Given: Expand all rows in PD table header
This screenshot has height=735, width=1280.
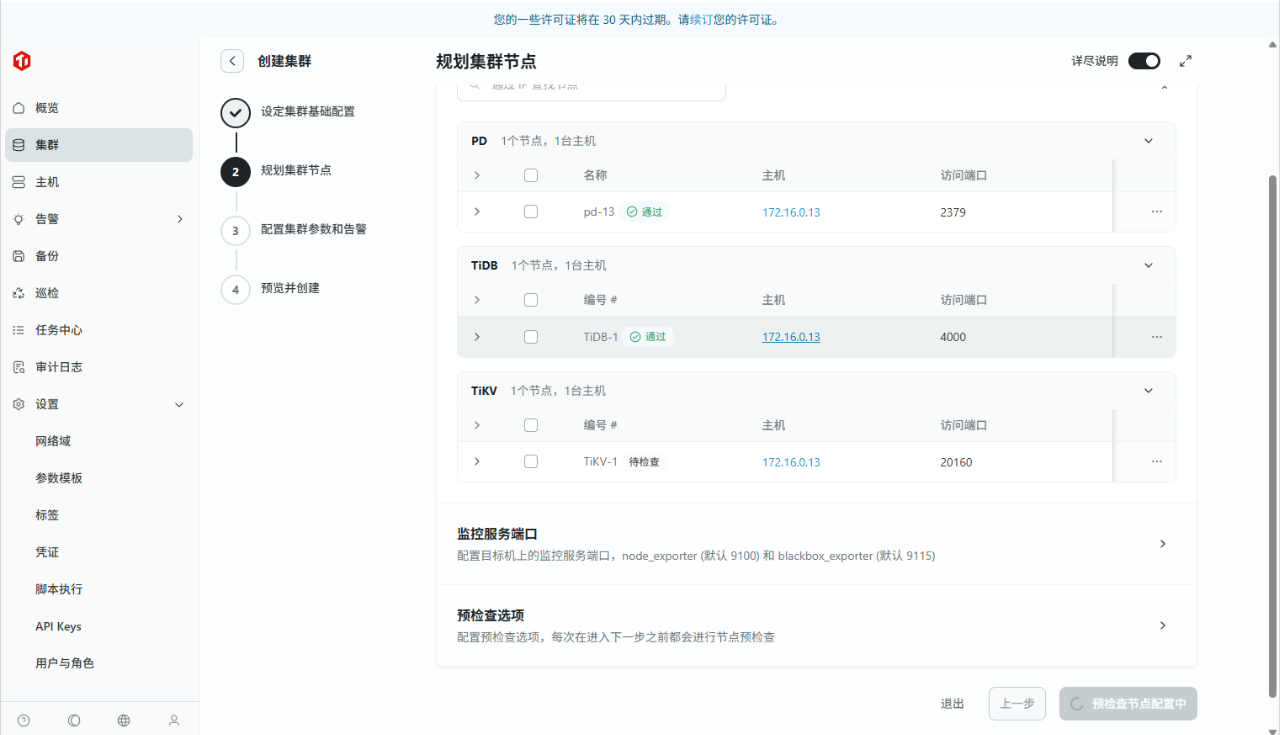Looking at the screenshot, I should 477,175.
